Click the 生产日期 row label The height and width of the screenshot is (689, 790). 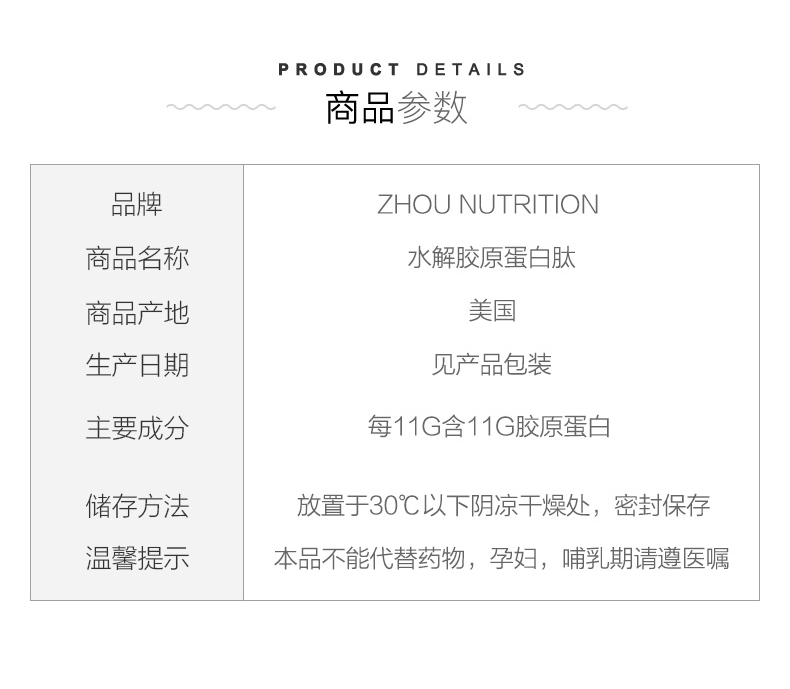pos(137,365)
